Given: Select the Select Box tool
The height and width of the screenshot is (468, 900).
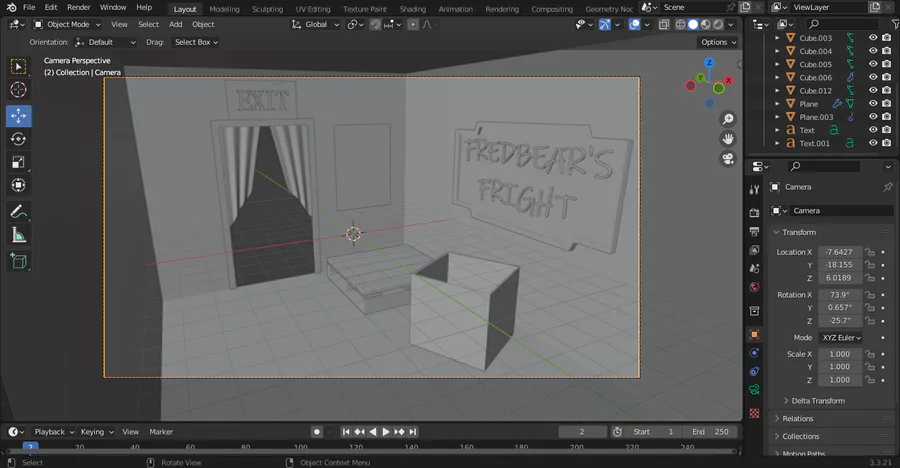Looking at the screenshot, I should point(18,67).
